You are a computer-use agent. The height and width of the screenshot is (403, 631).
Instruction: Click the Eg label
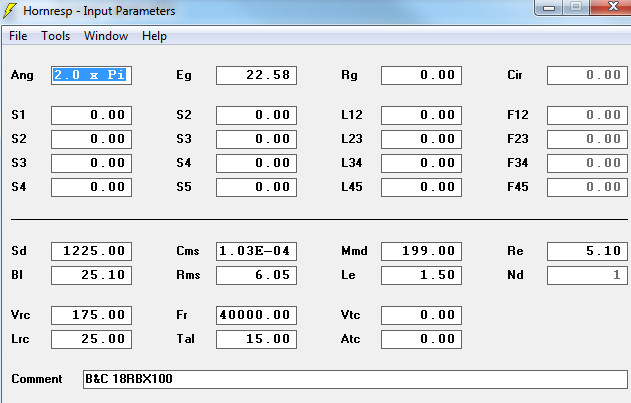click(184, 75)
